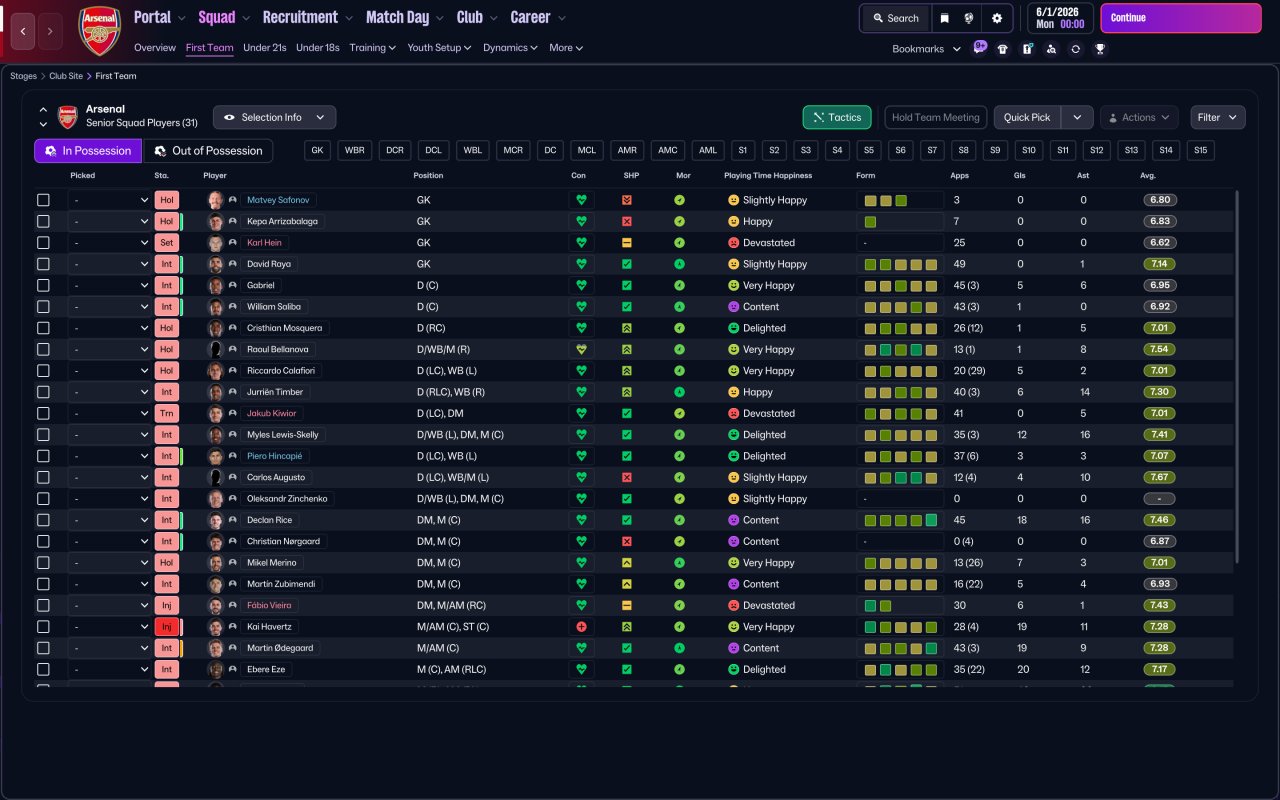The image size is (1280, 800).
Task: Go back using the left arrow button
Action: [x=23, y=31]
